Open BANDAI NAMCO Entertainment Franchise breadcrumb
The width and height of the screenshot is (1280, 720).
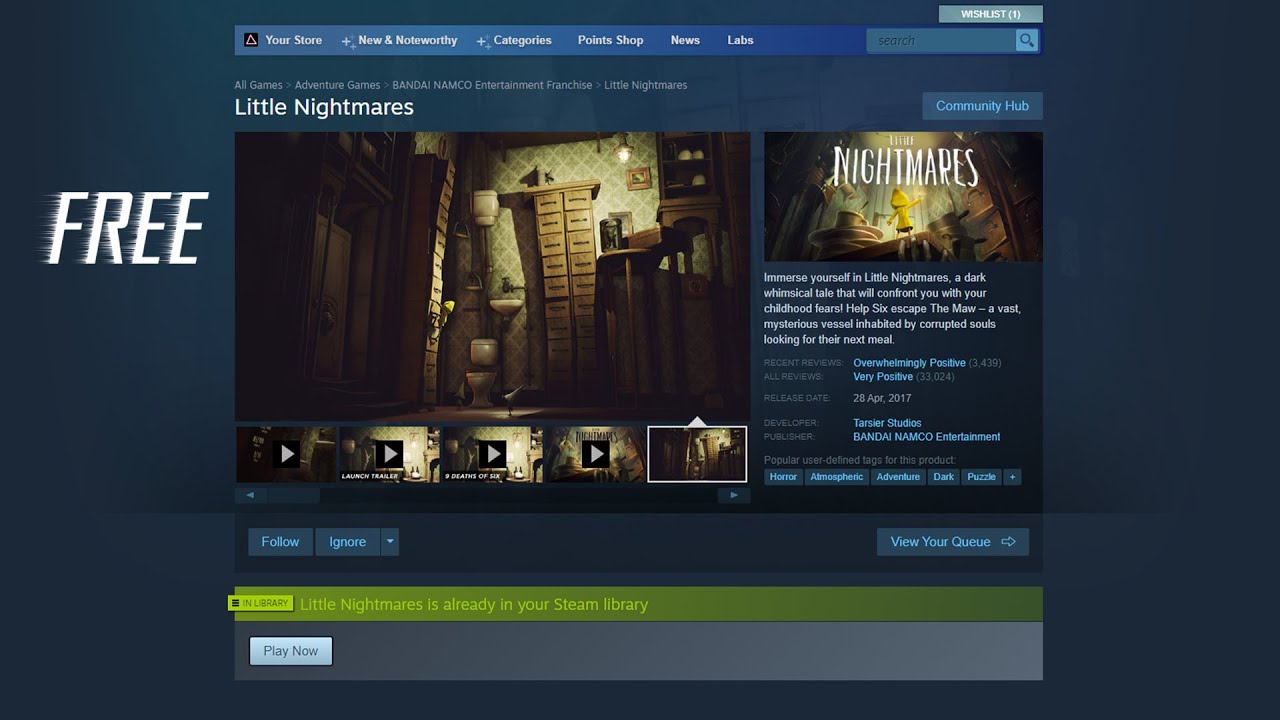coord(492,85)
